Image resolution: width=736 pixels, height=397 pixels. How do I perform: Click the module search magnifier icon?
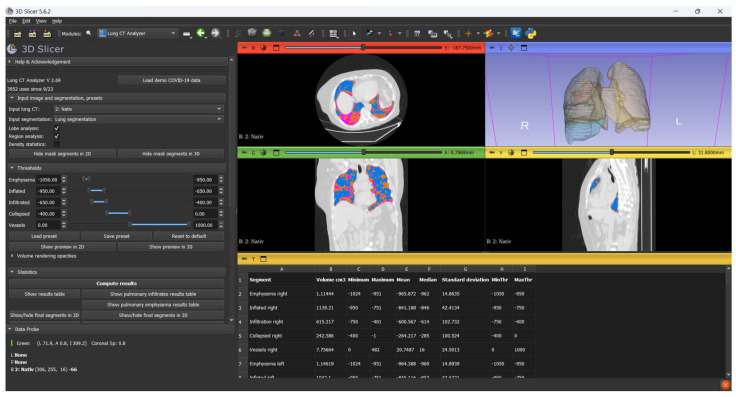(x=89, y=33)
